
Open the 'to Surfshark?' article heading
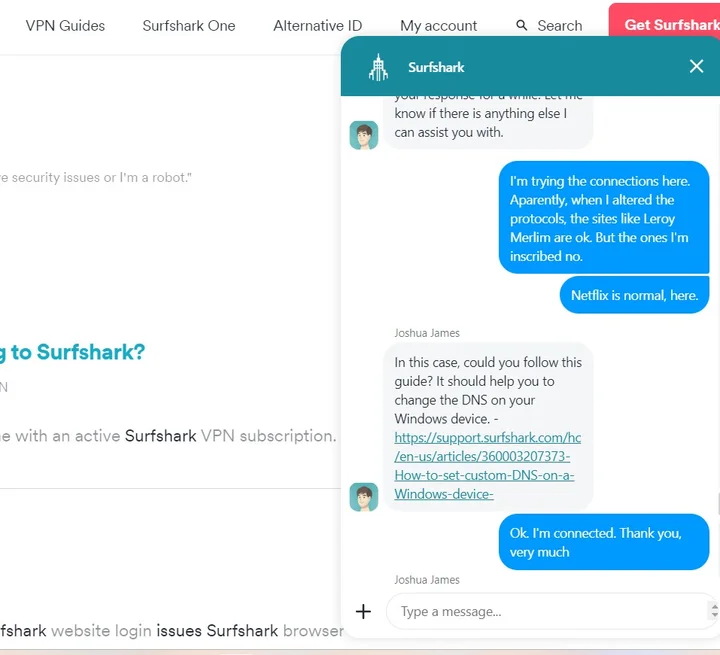pos(72,352)
